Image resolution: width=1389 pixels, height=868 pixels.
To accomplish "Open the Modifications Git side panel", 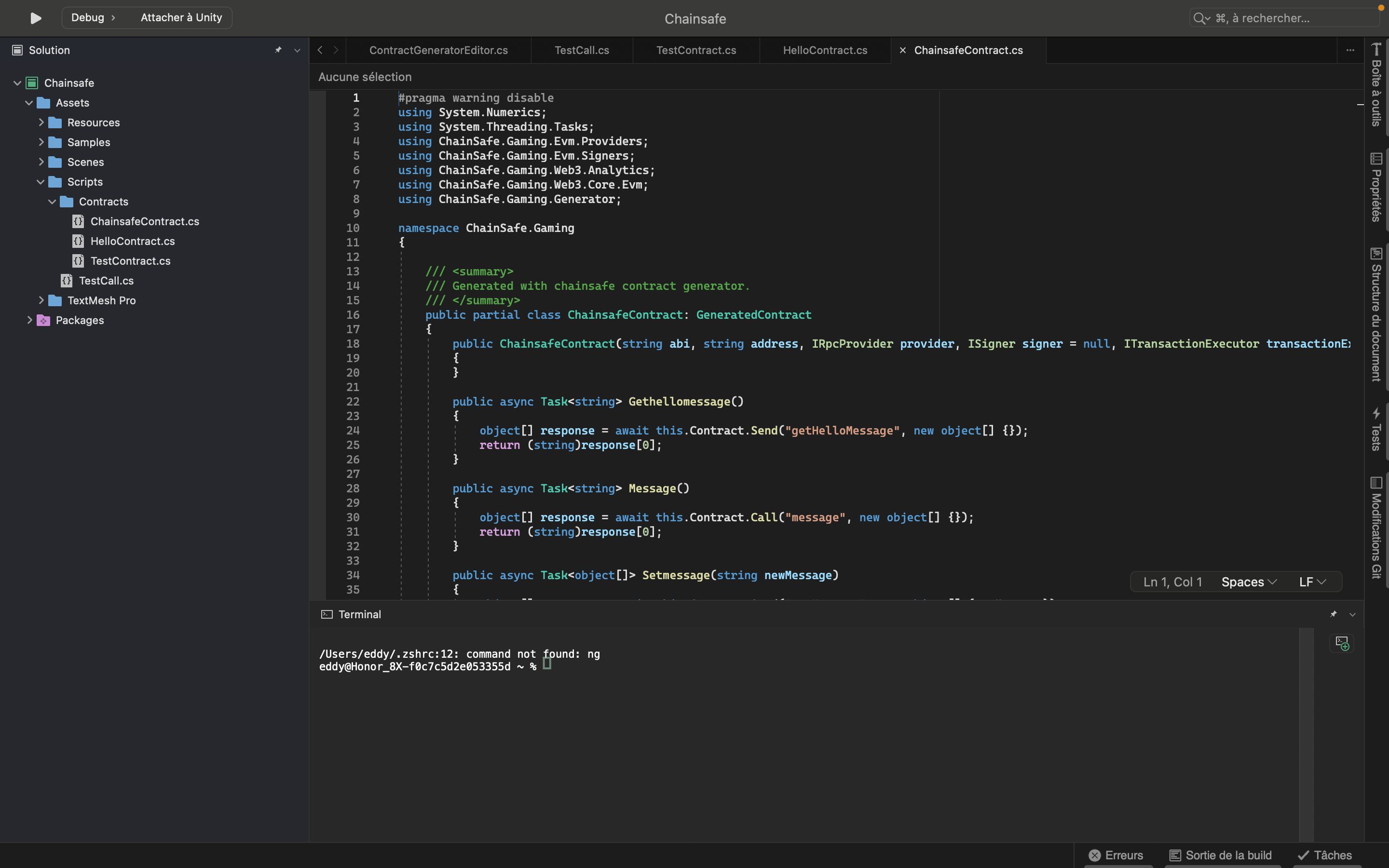I will pyautogui.click(x=1376, y=528).
